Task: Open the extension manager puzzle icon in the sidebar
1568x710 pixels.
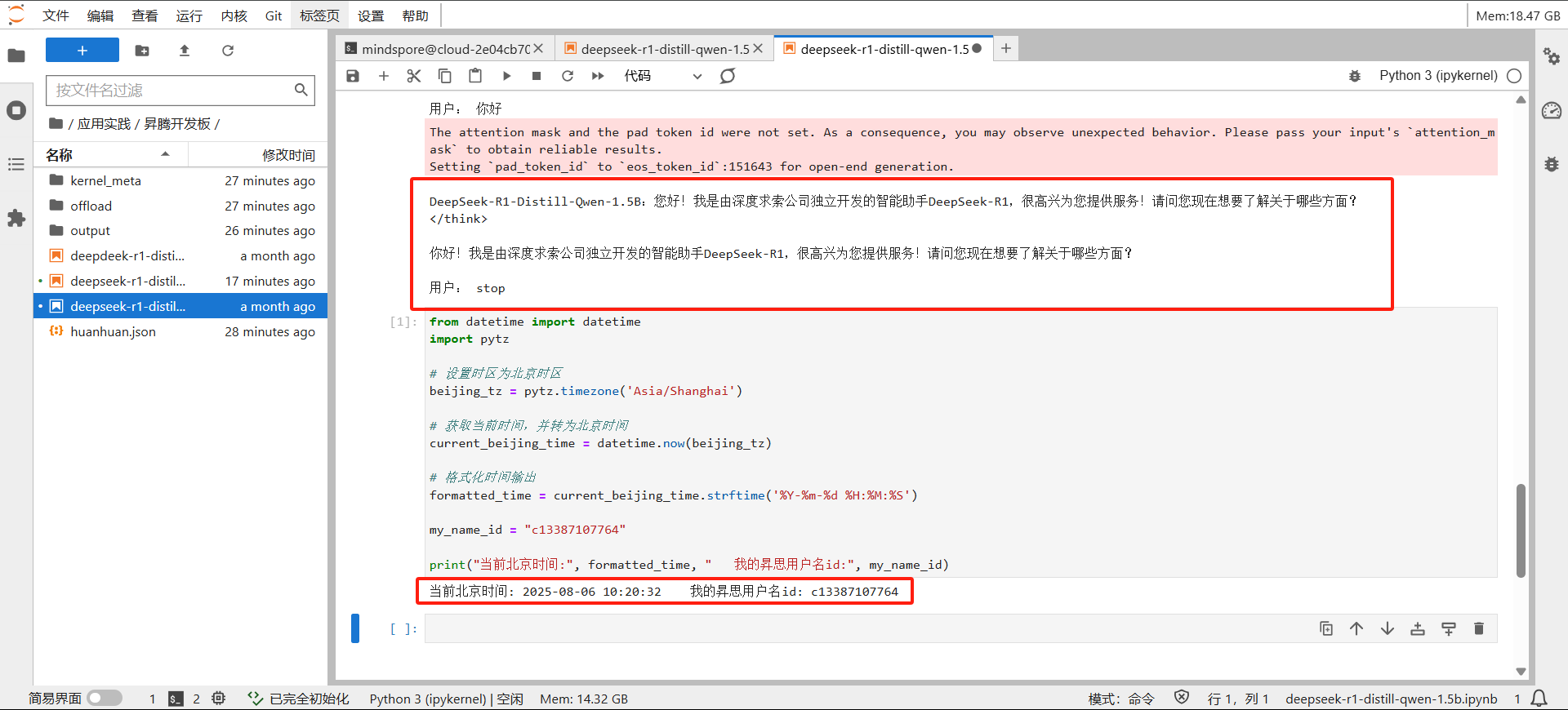Action: click(x=16, y=219)
